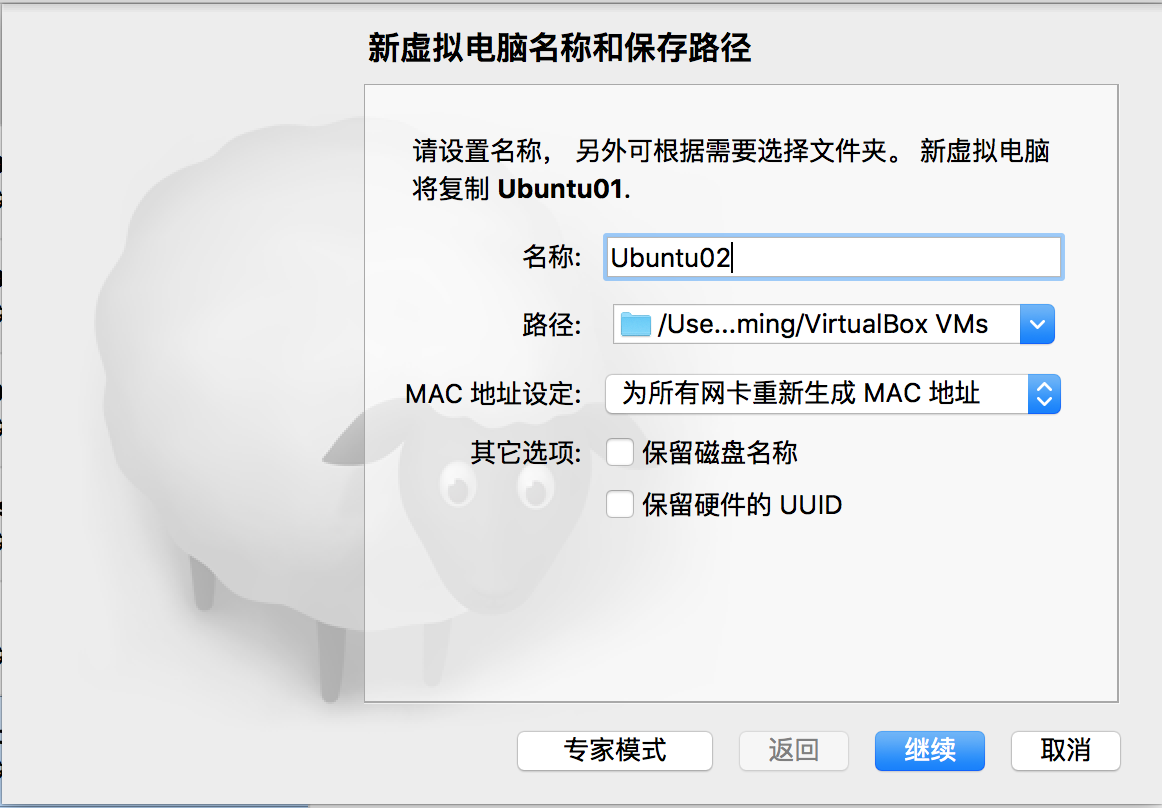This screenshot has width=1162, height=808.
Task: Click the greyed-out 返回 button
Action: tap(794, 750)
